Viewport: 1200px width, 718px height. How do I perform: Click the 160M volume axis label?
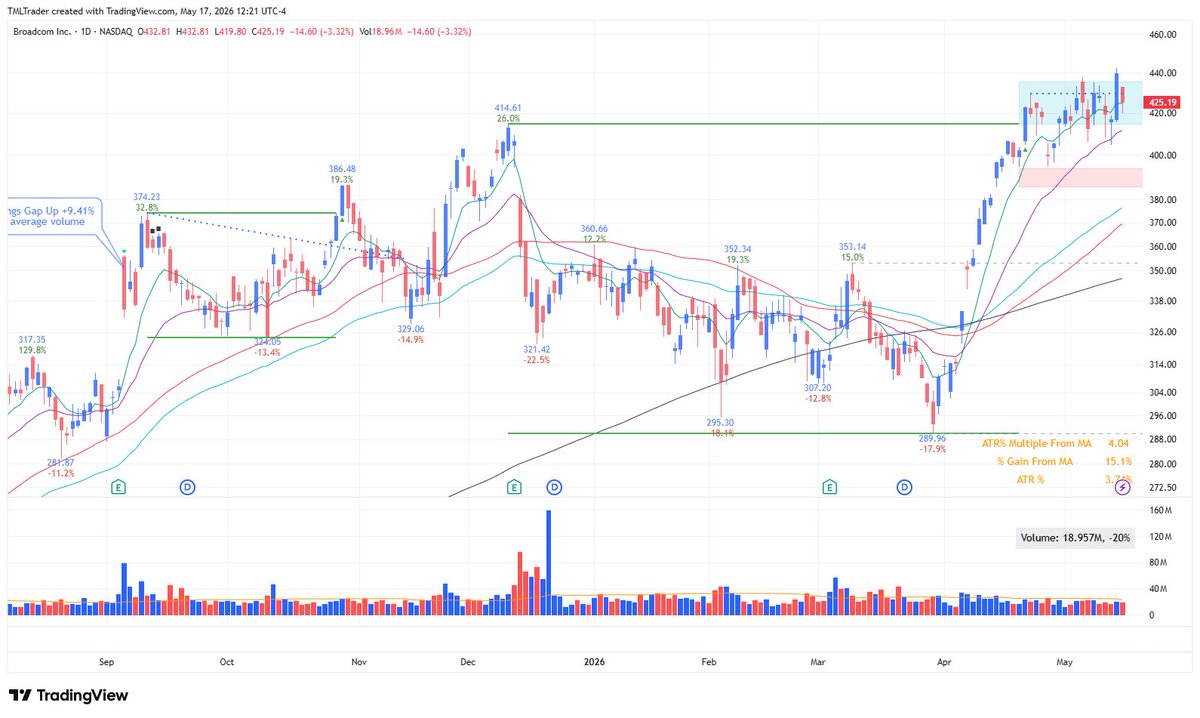click(1161, 511)
